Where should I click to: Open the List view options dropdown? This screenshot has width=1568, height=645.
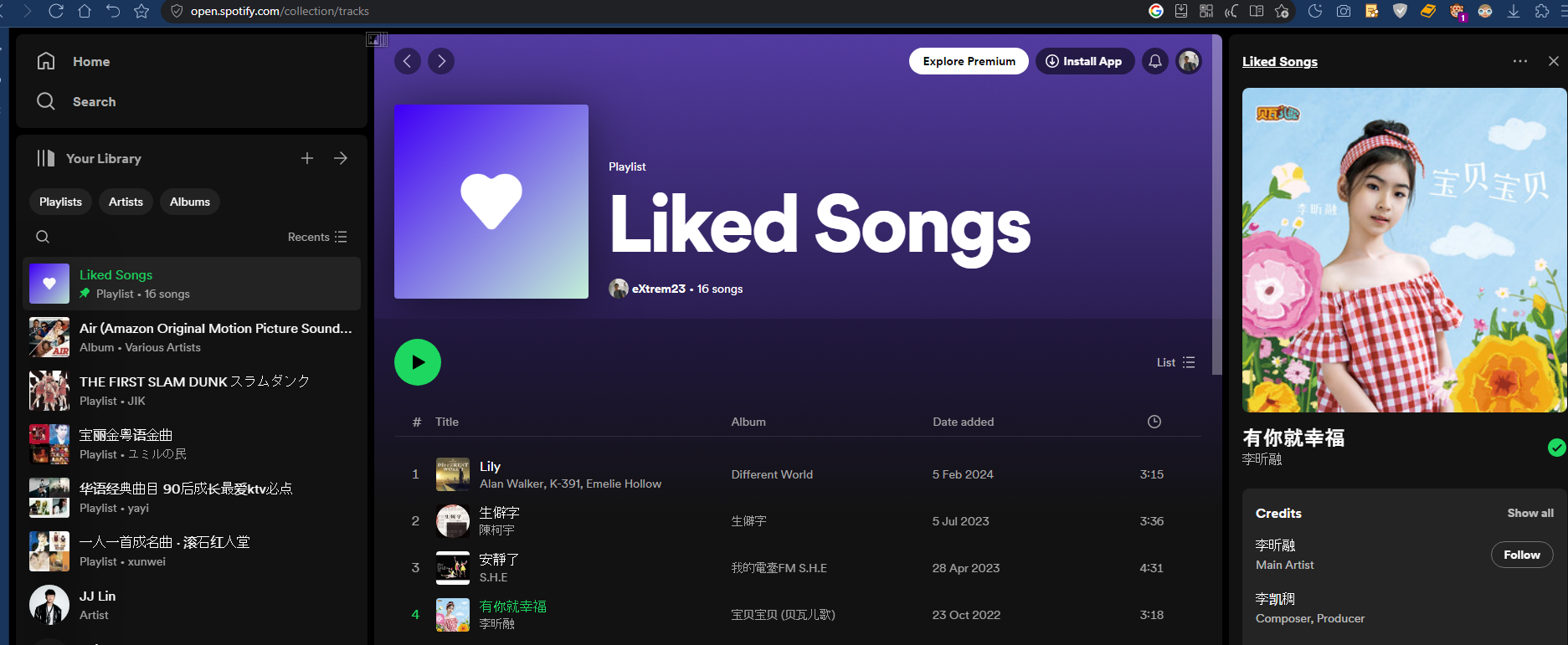click(x=1175, y=362)
